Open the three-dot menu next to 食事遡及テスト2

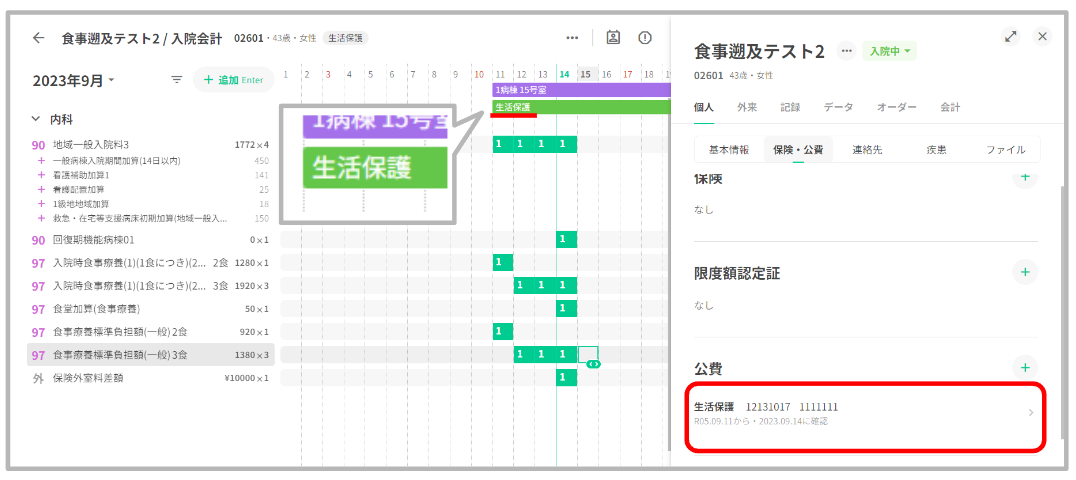coord(846,51)
